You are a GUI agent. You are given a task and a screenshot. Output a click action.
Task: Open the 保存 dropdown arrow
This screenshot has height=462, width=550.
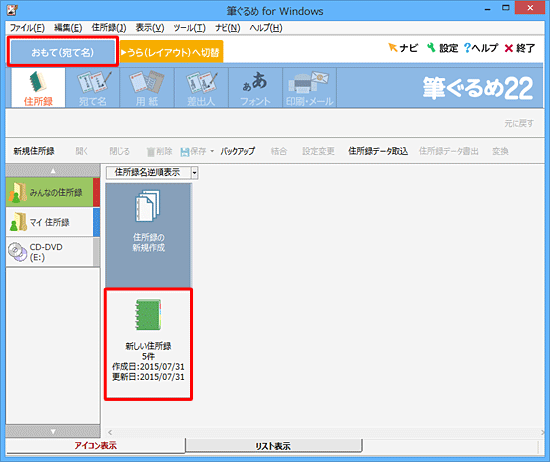[x=212, y=151]
